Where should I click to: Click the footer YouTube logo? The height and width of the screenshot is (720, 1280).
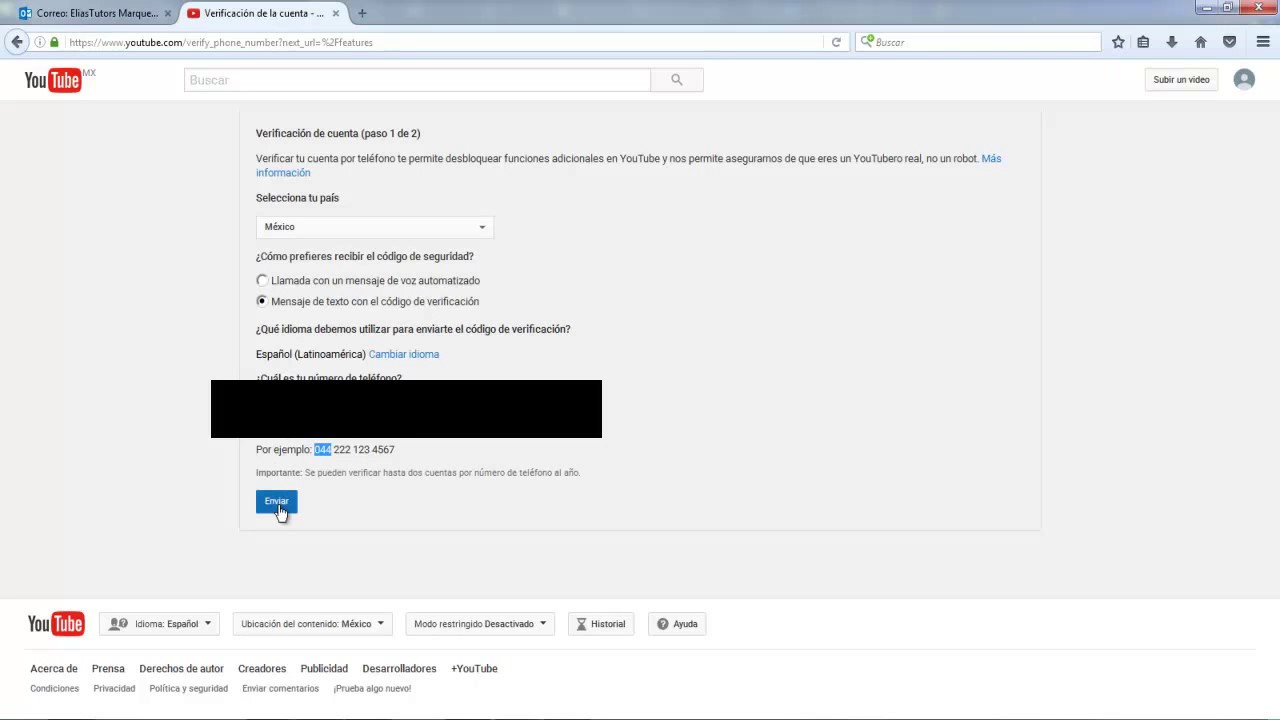coord(56,624)
